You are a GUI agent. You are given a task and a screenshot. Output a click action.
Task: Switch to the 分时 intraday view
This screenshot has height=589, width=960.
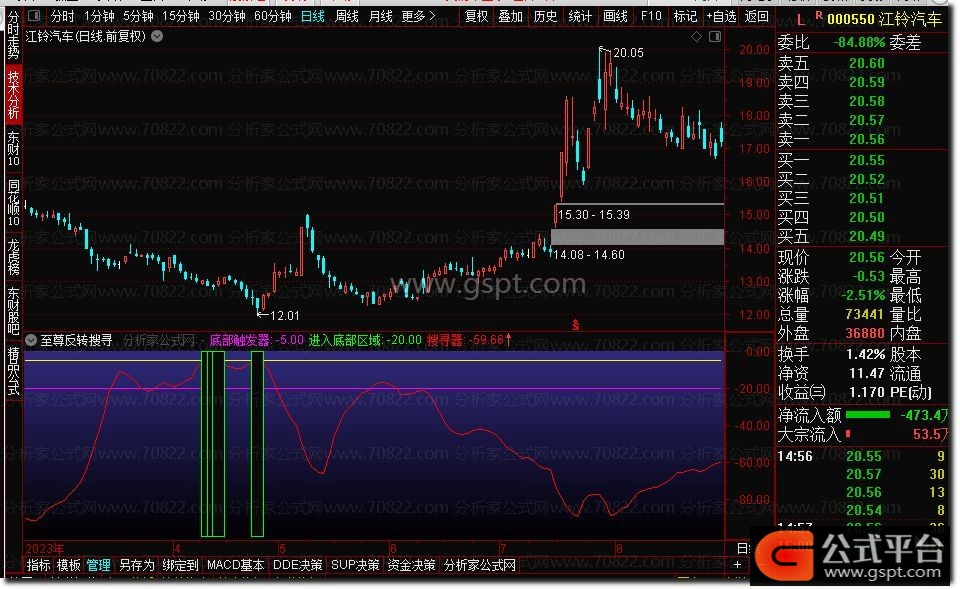pos(62,16)
